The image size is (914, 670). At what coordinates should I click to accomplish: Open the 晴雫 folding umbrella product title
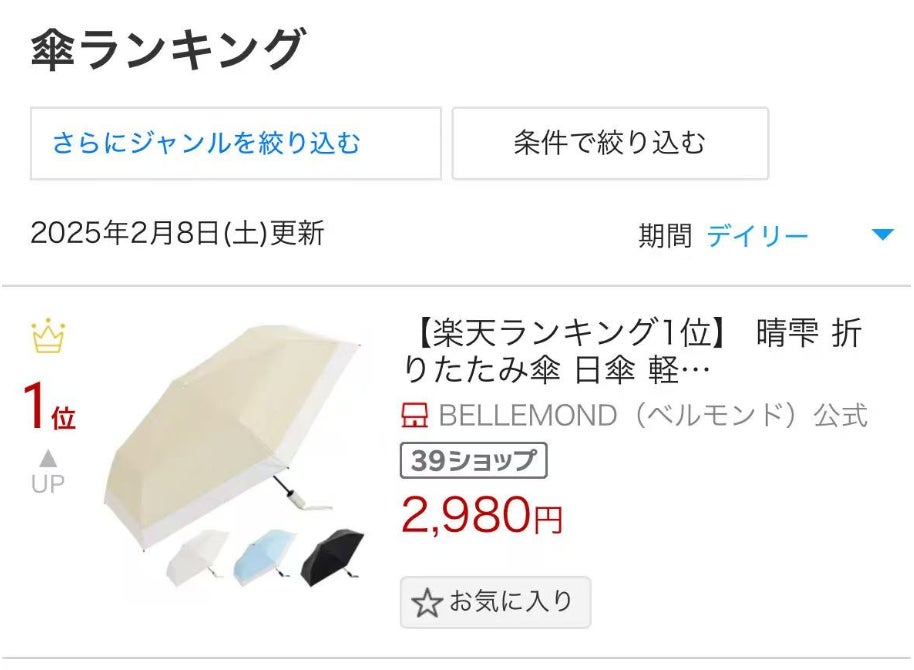pyautogui.click(x=631, y=352)
